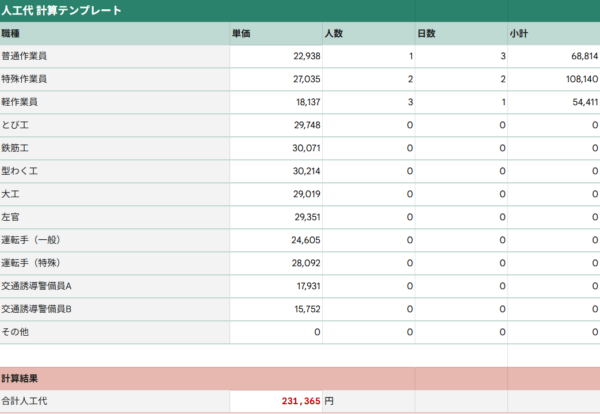The height and width of the screenshot is (414, 600).
Task: Select the 小計 column header
Action: 553,34
